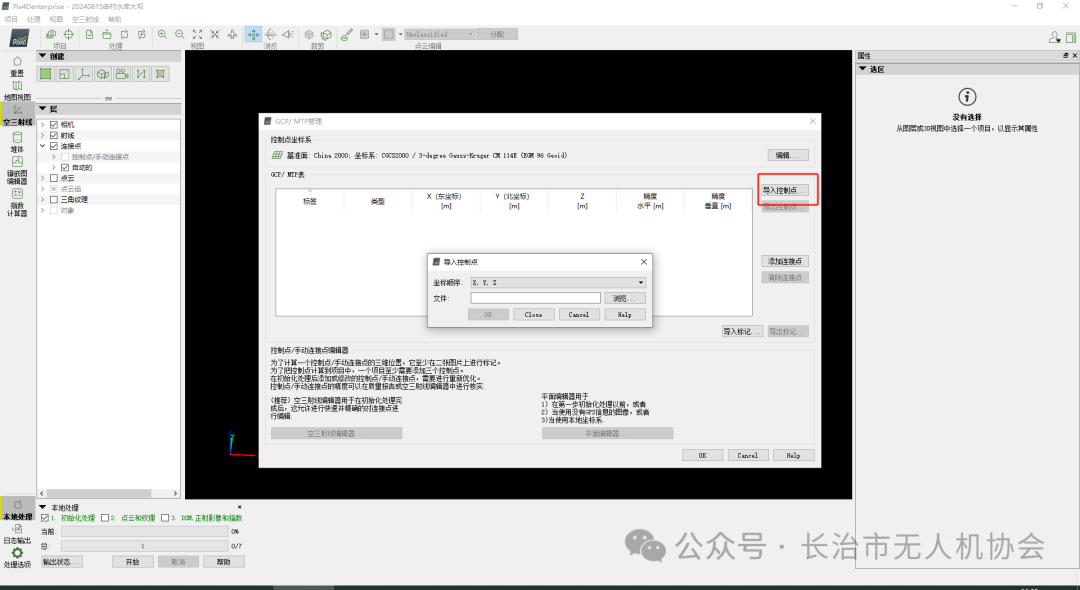
Task: Click the 导入控制点 button
Action: coord(785,190)
